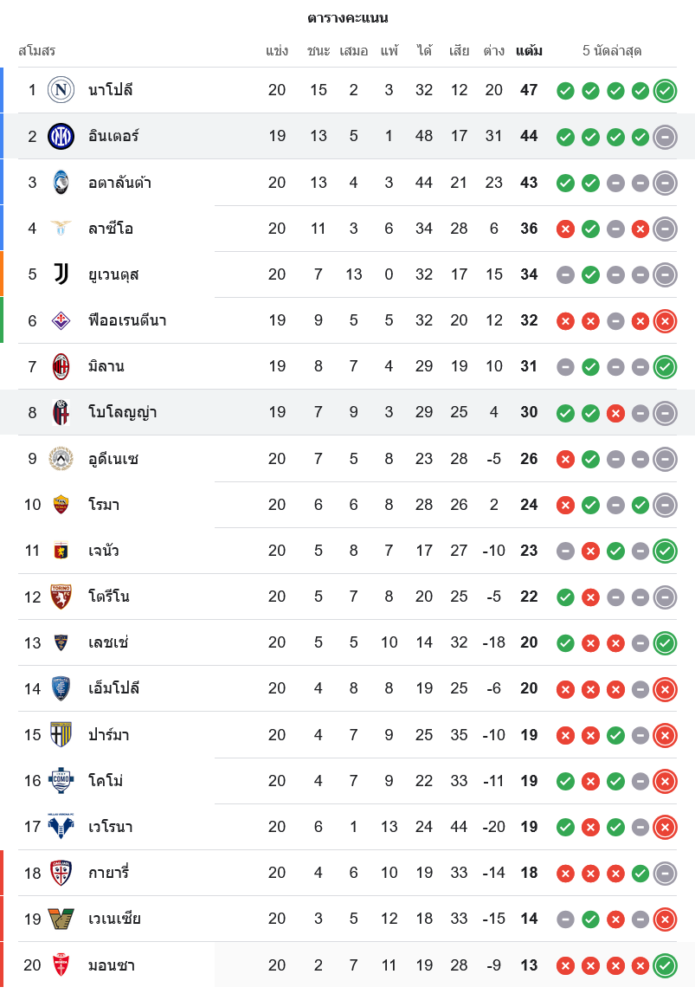The height and width of the screenshot is (1000, 695).
Task: Click the แต้ม column header
Action: (x=529, y=50)
